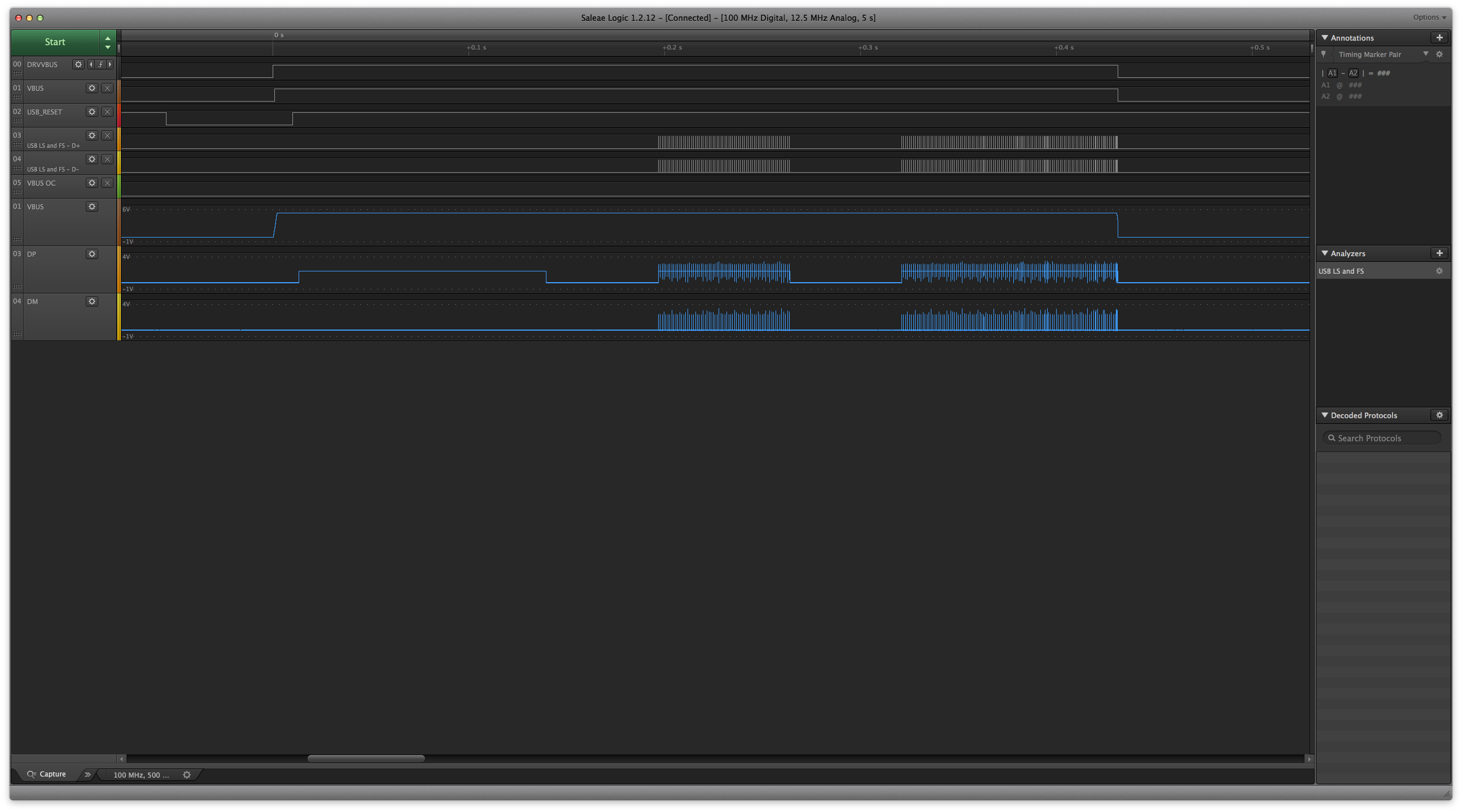This screenshot has height=812, width=1462.
Task: Open USB LS and FS analyzer settings
Action: click(x=1439, y=271)
